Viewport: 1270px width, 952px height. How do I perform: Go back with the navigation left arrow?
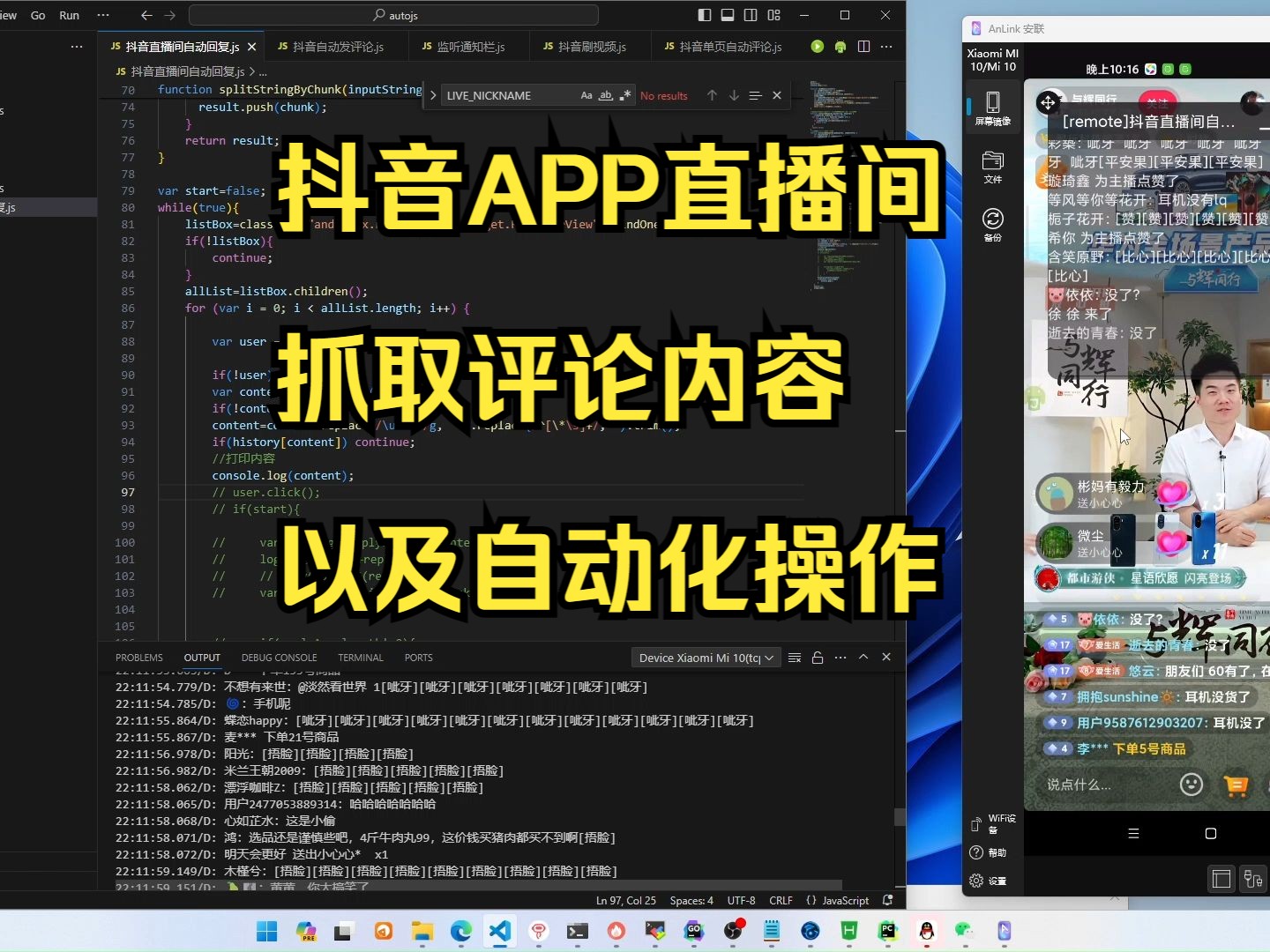point(147,15)
